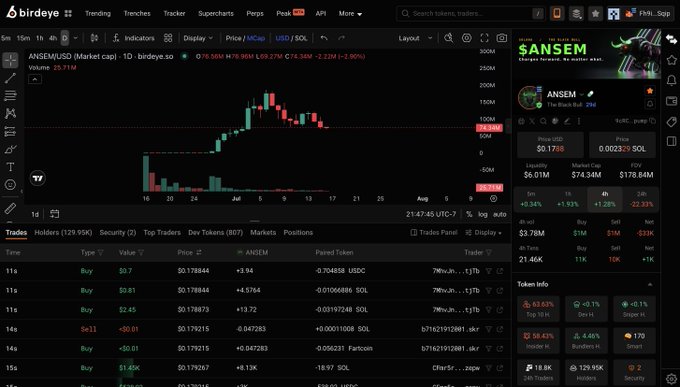Image resolution: width=680 pixels, height=387 pixels.
Task: Open quick search in chart toolbar
Action: point(449,38)
